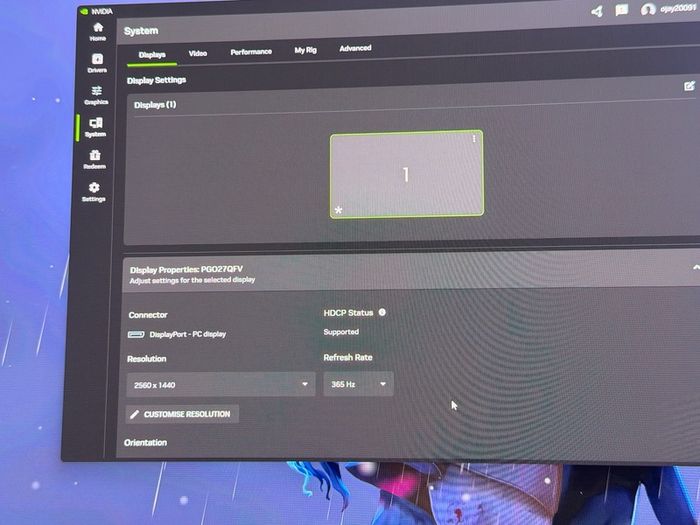Click the edit display arrangement icon
Image resolution: width=700 pixels, height=525 pixels.
689,86
